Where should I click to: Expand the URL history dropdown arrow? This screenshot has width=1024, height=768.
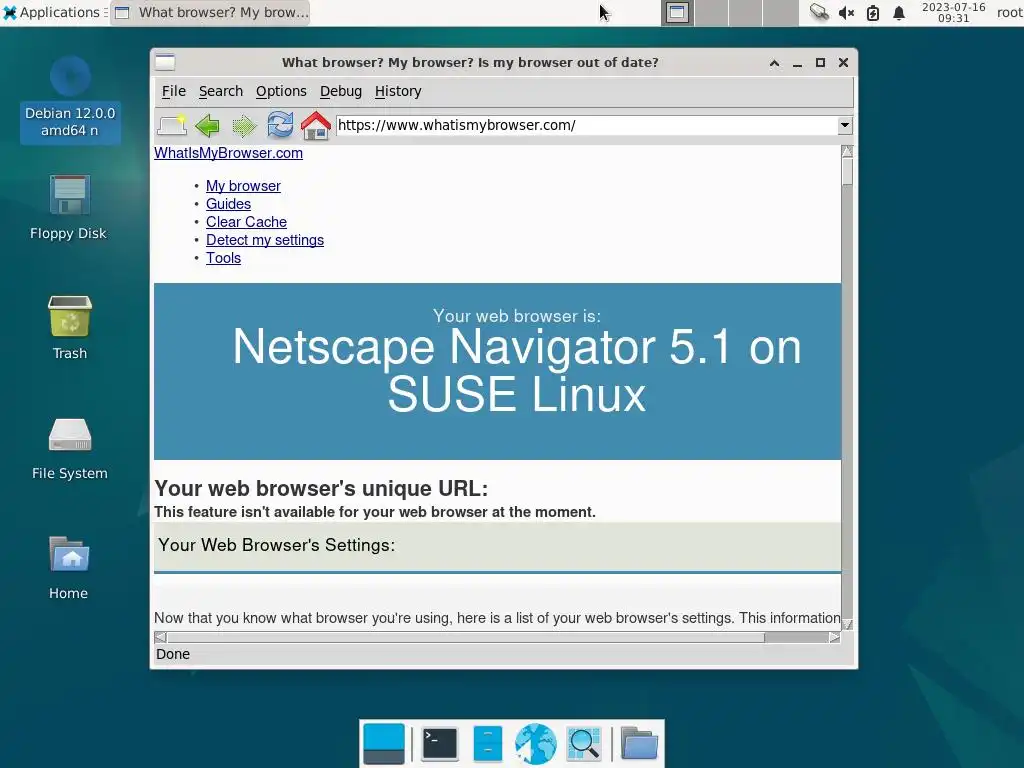[x=844, y=125]
